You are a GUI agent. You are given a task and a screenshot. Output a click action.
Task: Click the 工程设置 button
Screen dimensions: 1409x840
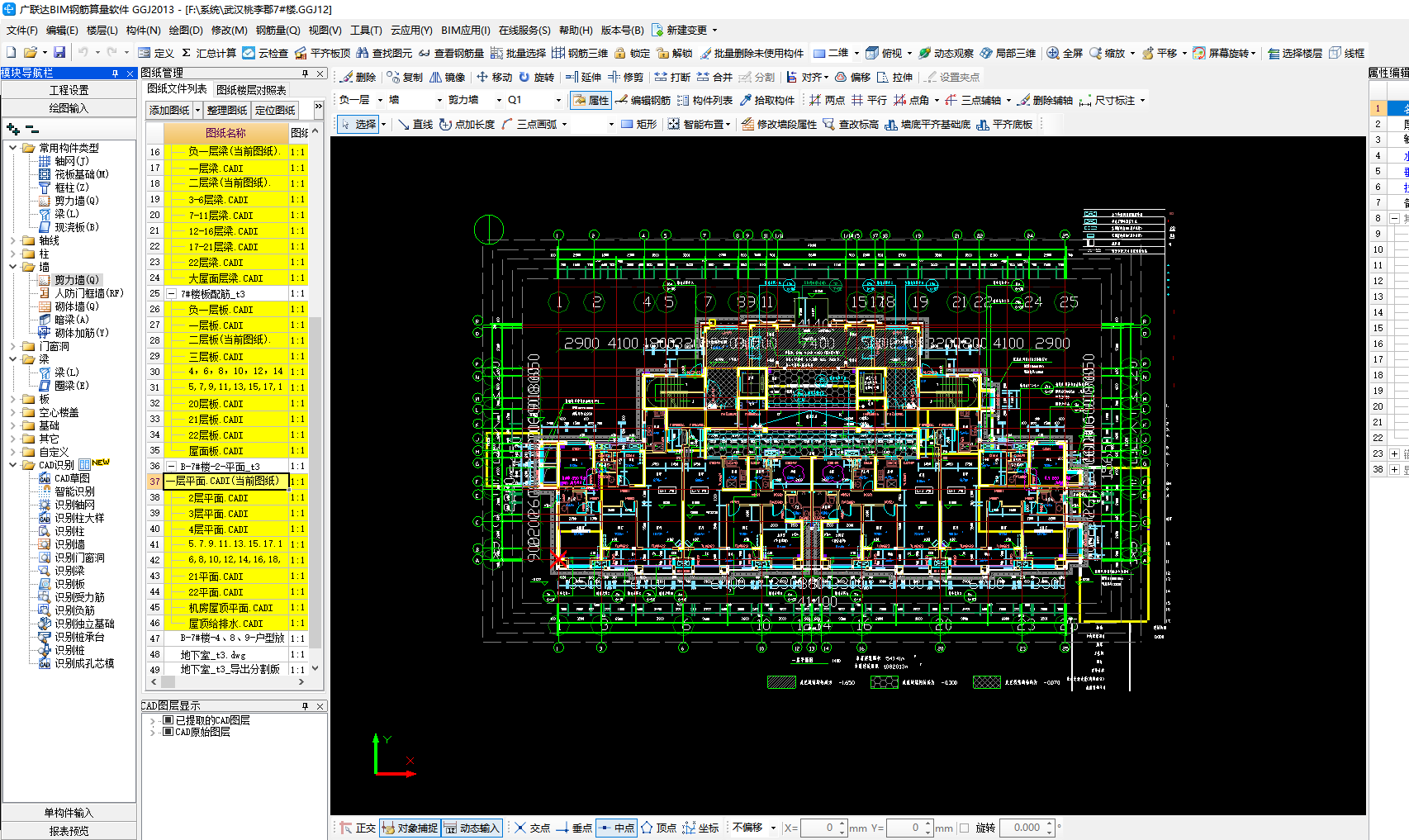69,90
